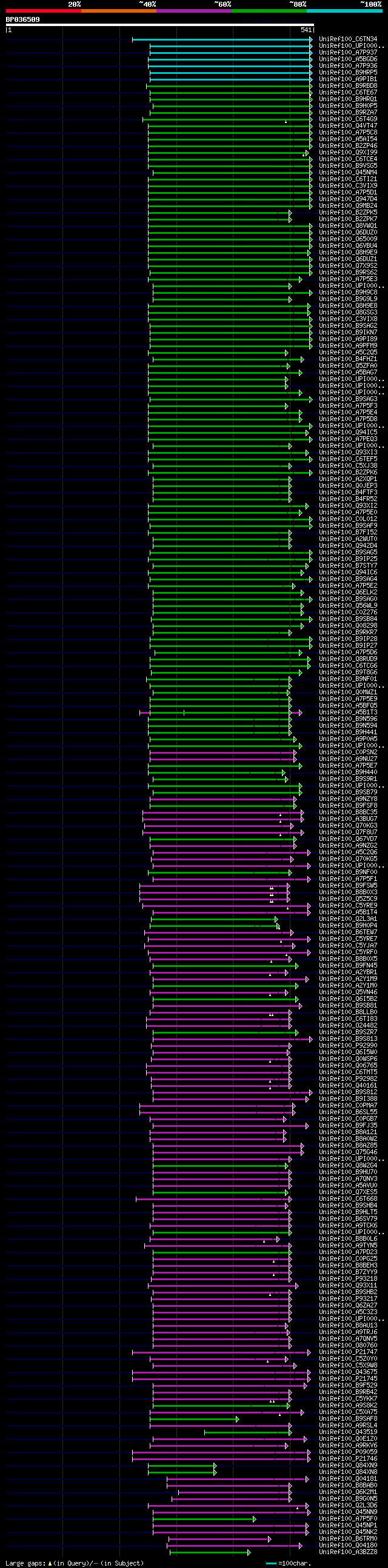Click the white query sequence ruler bar
The width and height of the screenshot is (388, 1568).
pyautogui.click(x=159, y=25)
